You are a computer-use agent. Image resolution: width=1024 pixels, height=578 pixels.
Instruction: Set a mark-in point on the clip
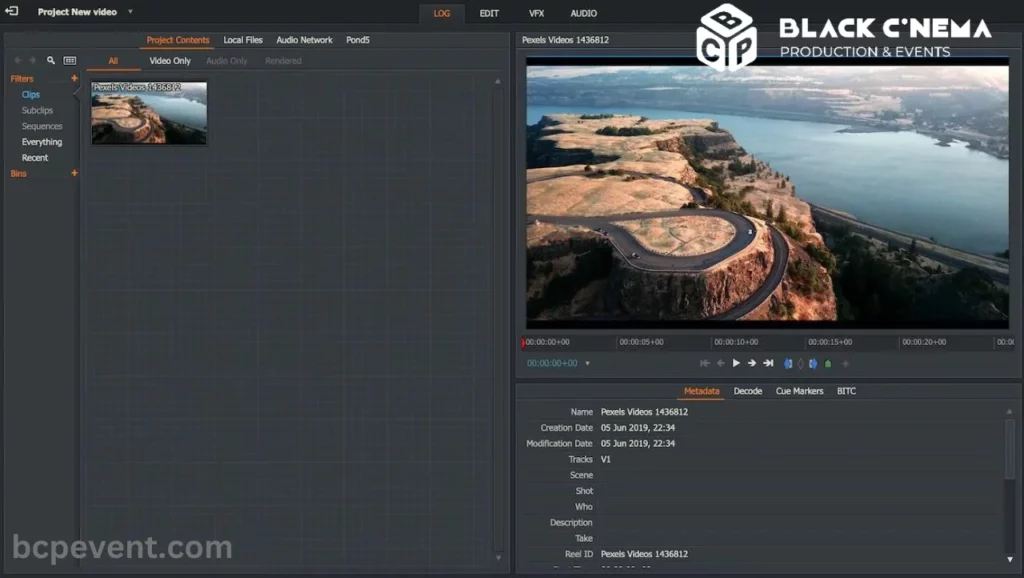(789, 363)
